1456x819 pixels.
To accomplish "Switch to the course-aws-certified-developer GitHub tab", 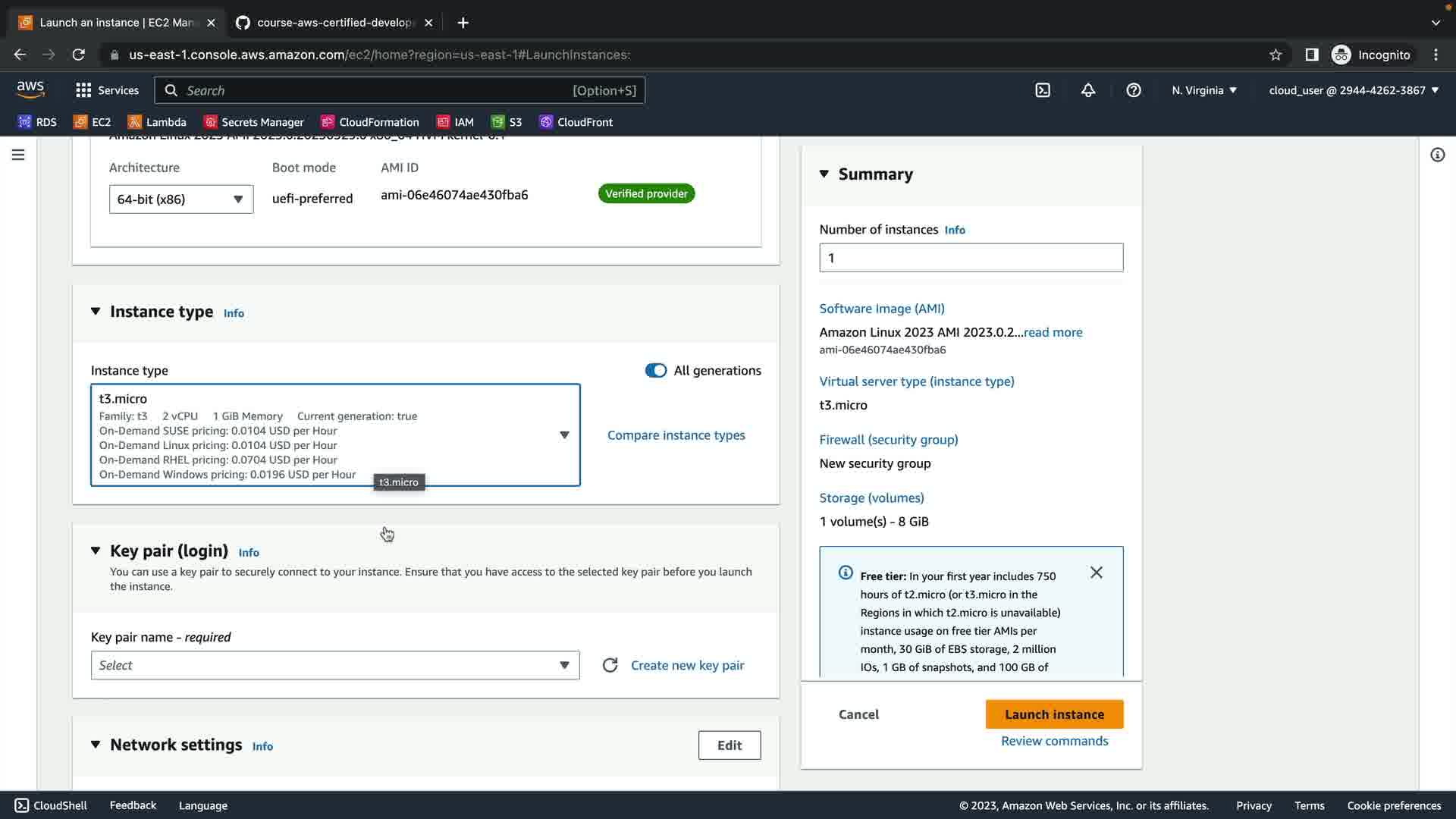I will coord(334,23).
